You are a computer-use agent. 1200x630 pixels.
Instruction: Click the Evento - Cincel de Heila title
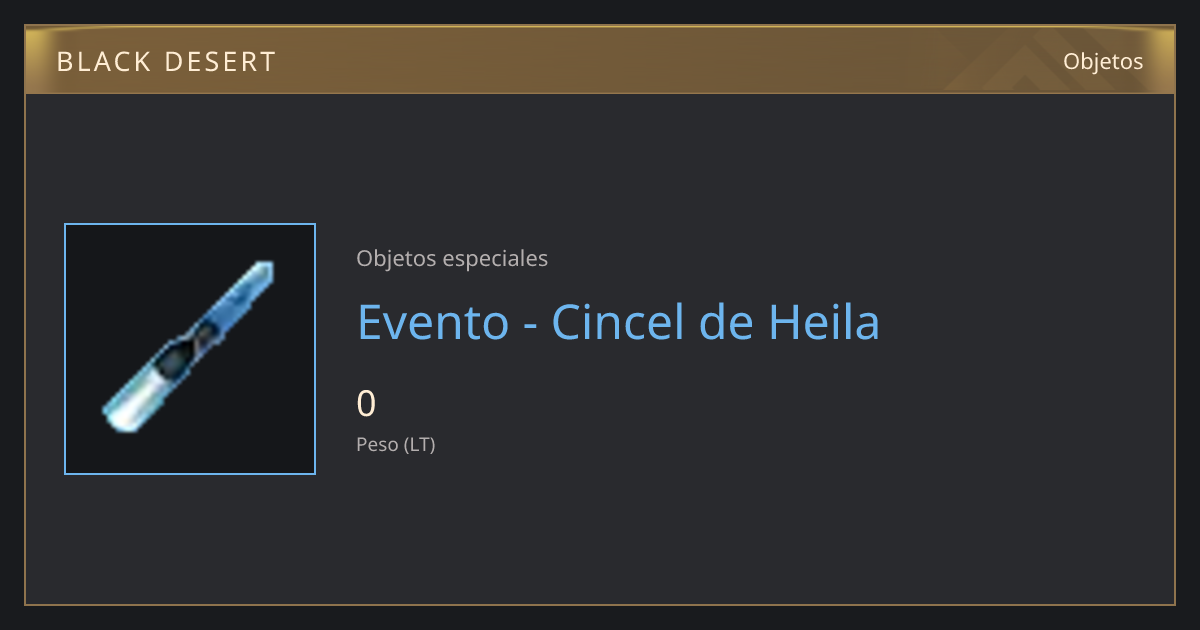point(619,322)
